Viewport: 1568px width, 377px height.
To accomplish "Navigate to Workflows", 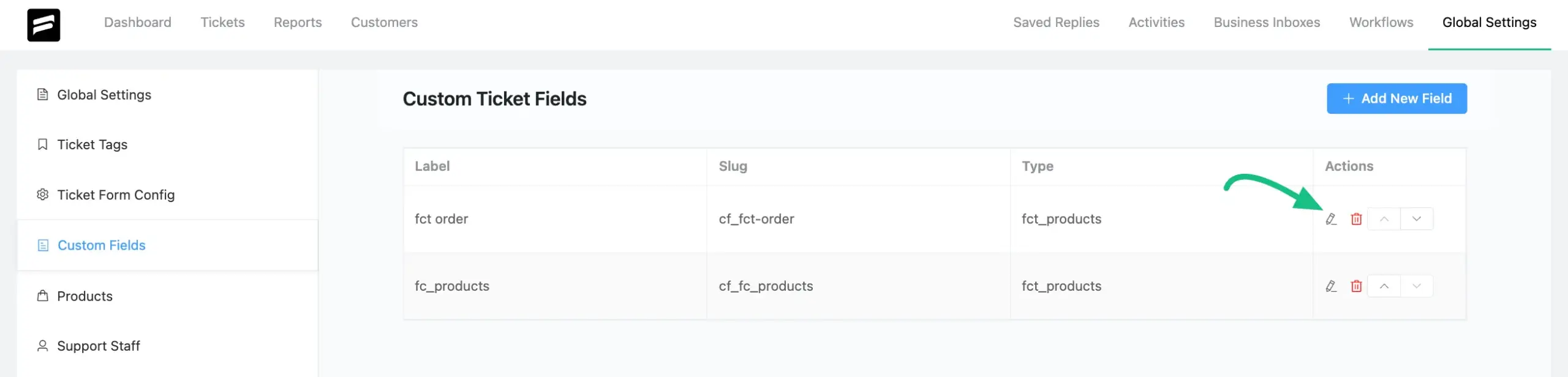I will (x=1381, y=23).
